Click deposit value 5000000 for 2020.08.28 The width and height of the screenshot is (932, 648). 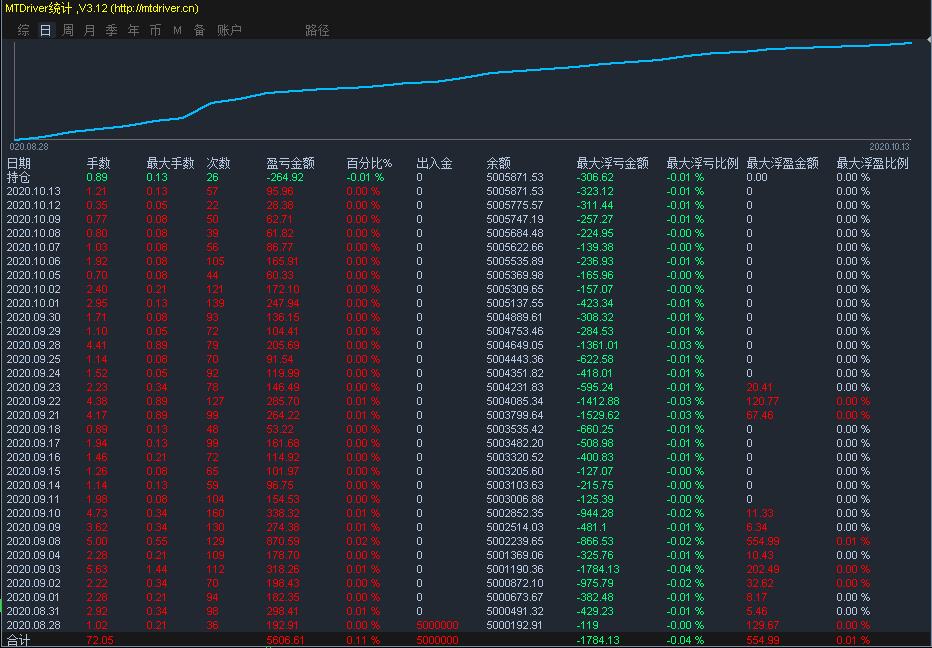coord(437,625)
